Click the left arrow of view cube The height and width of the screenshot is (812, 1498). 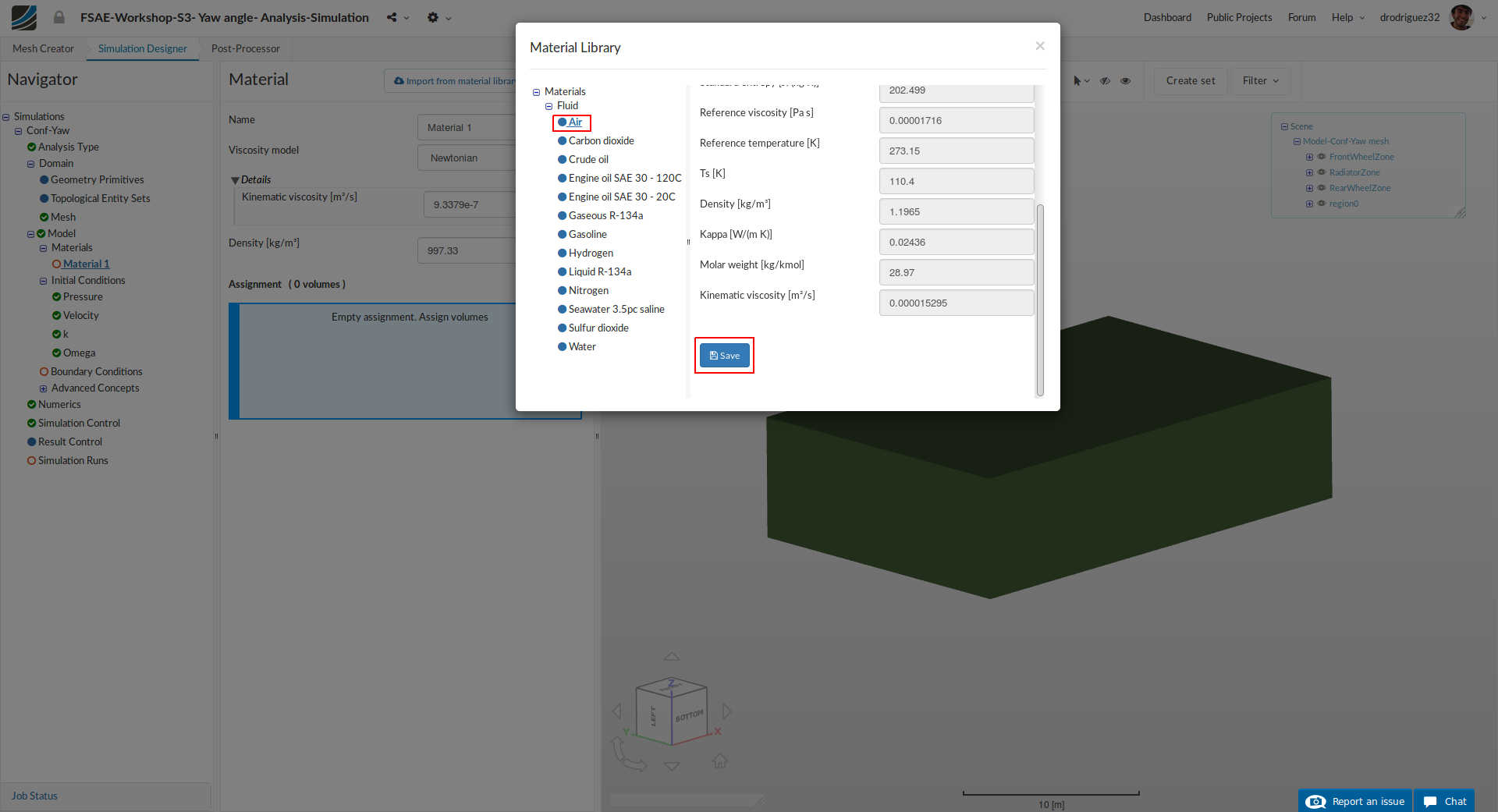pos(617,711)
